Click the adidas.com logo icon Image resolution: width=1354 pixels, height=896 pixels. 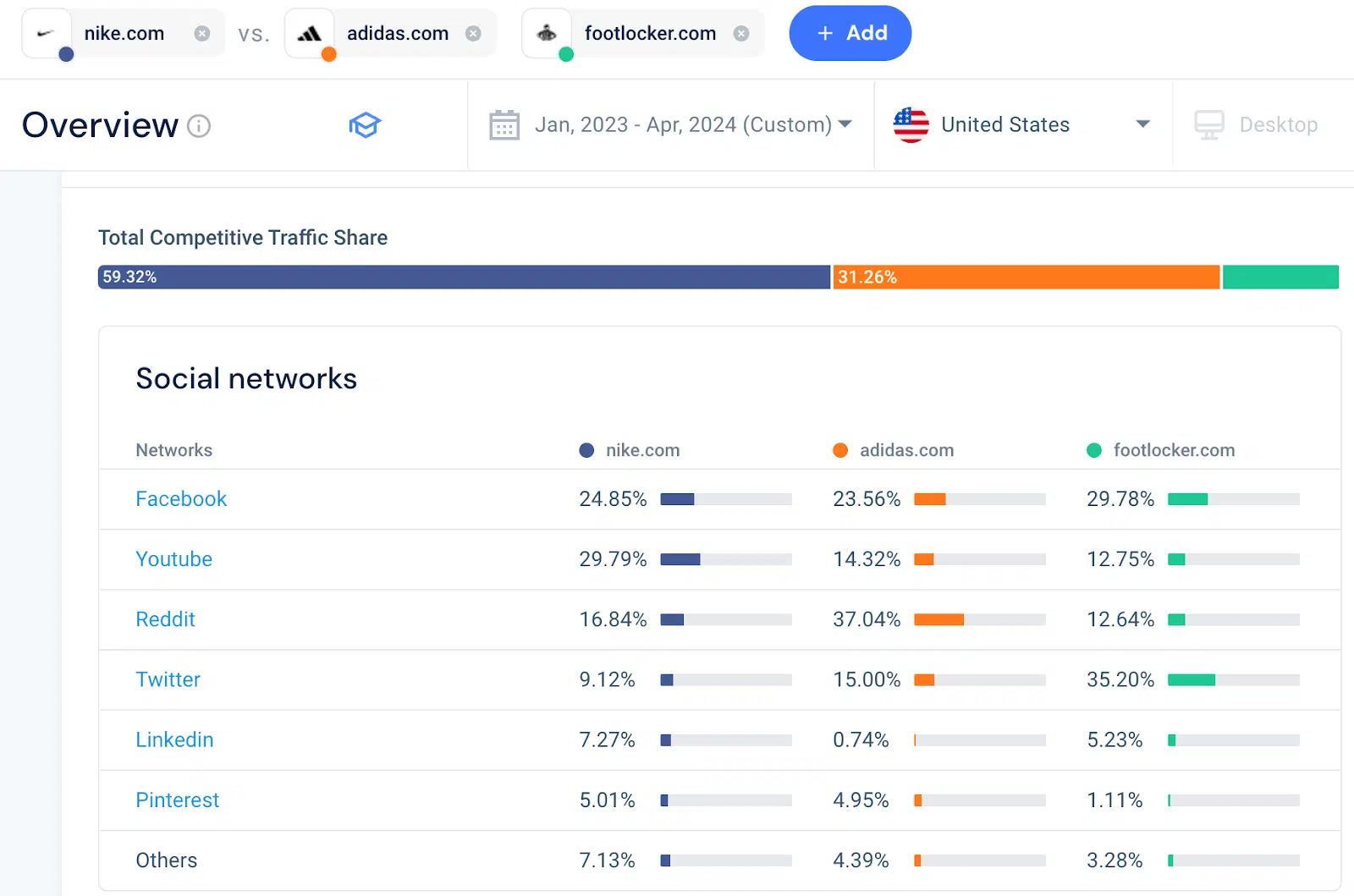click(x=309, y=34)
